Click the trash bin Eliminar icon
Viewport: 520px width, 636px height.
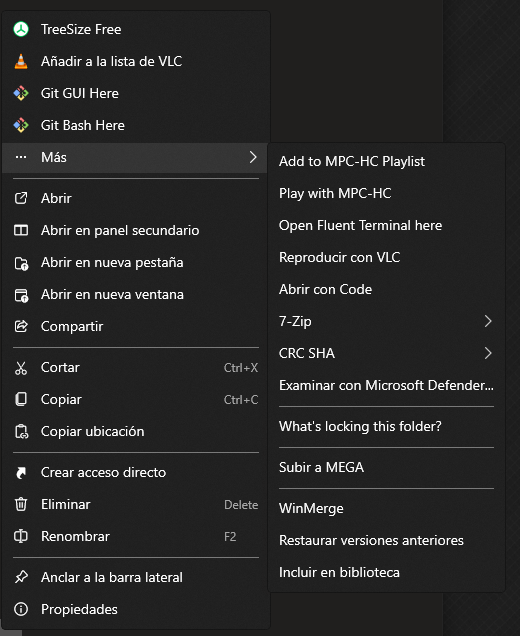[x=21, y=505]
